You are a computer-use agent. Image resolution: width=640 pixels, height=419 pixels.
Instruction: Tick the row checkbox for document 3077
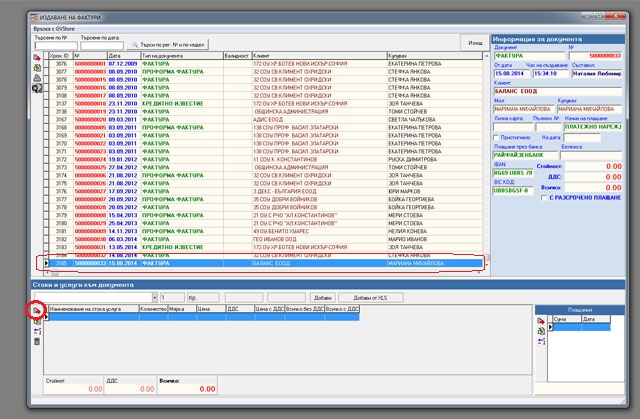click(x=46, y=71)
